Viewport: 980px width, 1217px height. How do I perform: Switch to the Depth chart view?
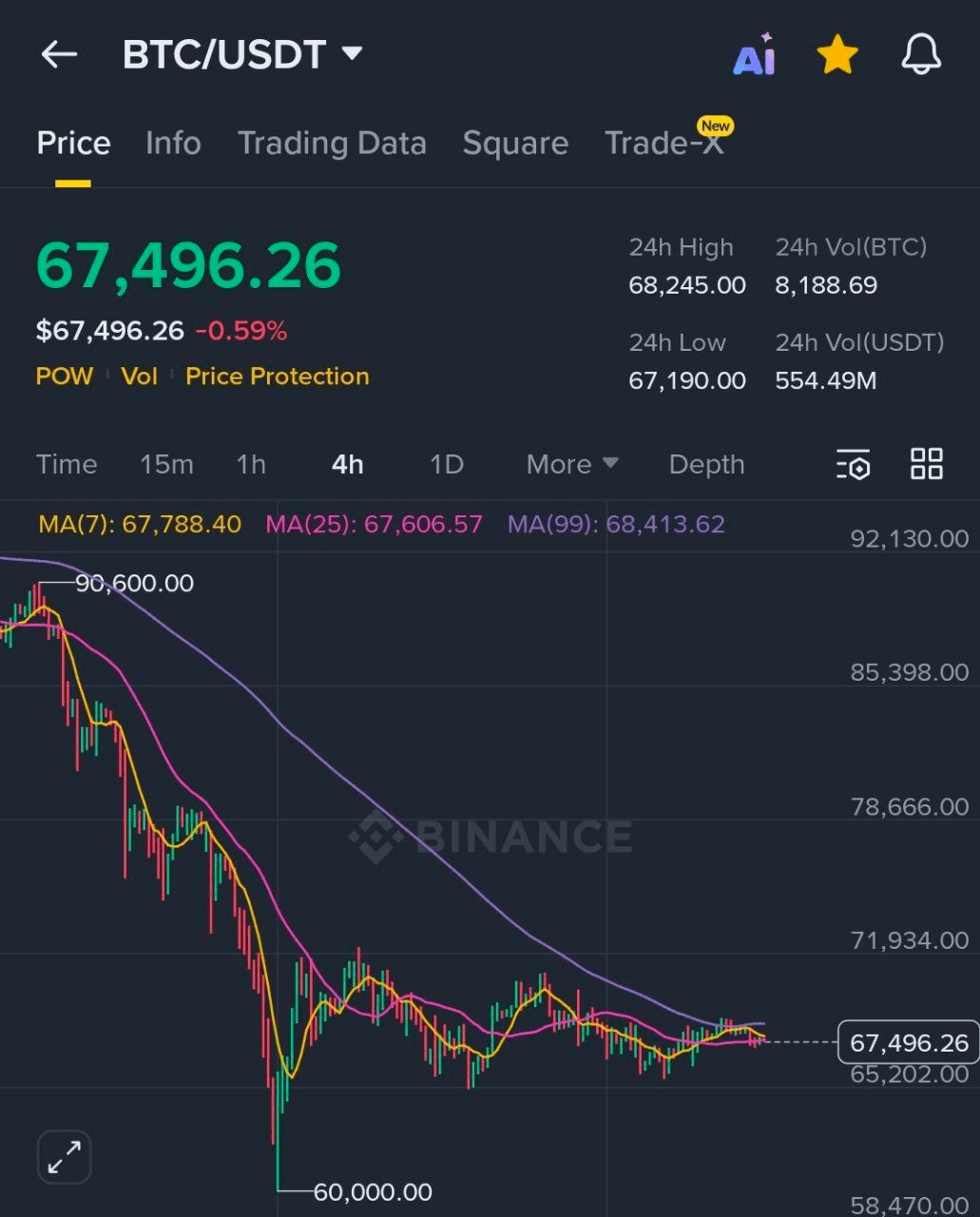(x=706, y=465)
